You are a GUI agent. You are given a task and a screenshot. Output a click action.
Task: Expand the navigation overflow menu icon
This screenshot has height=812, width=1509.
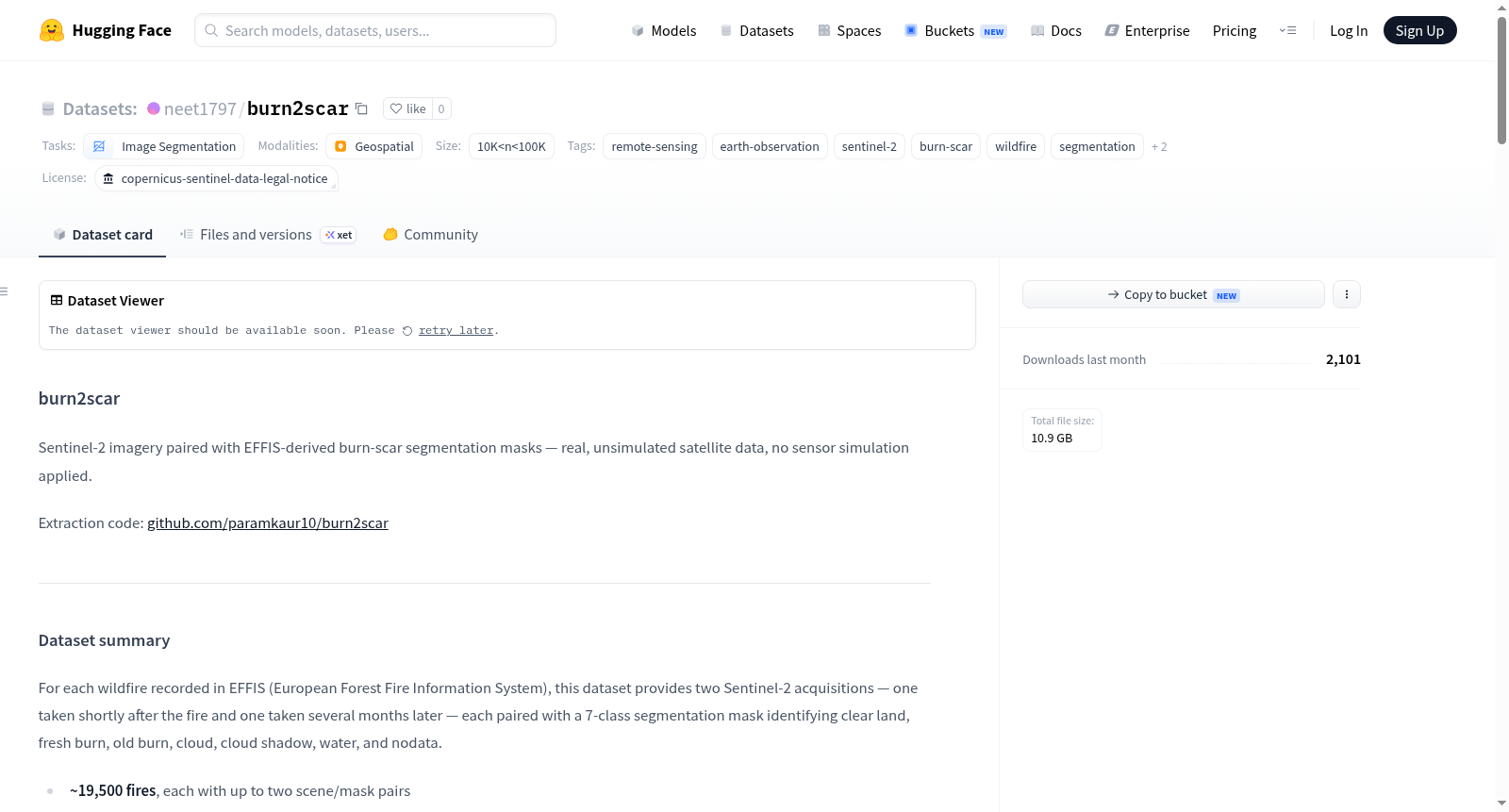[x=1287, y=30]
